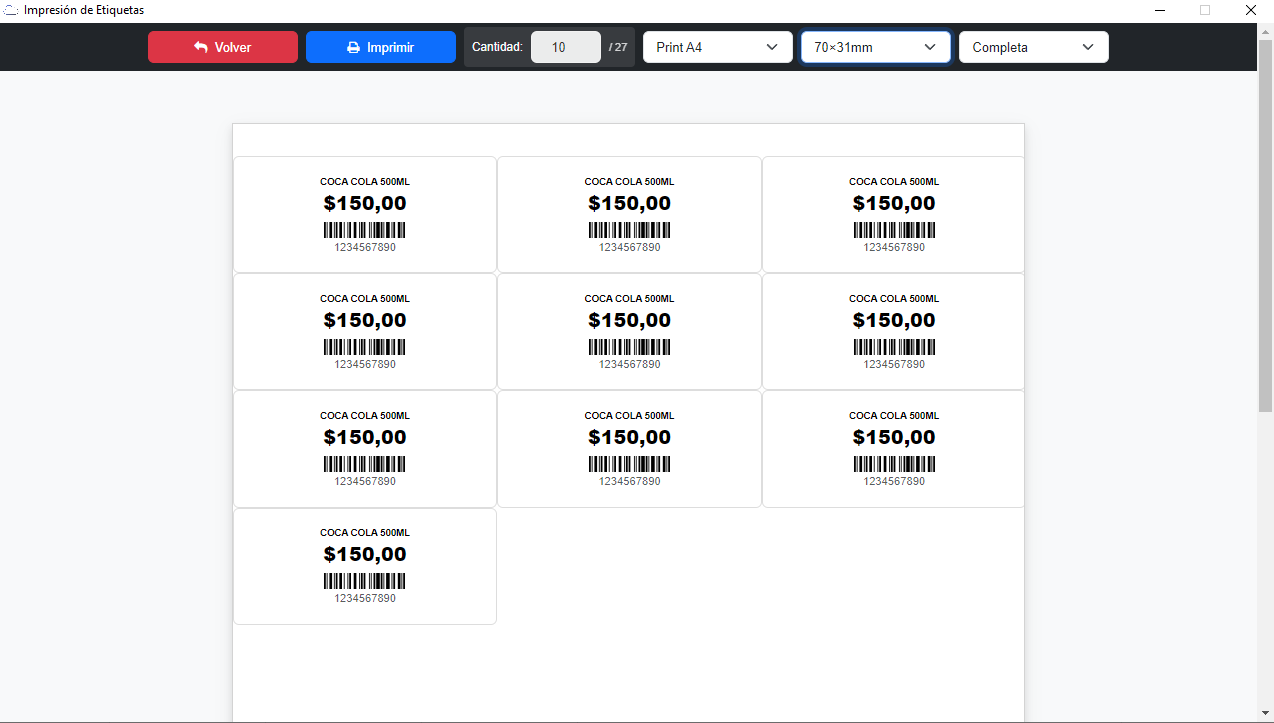Viewport: 1274px width, 723px height.
Task: Minimize the Impresión de Etiquetas window
Action: [1160, 10]
